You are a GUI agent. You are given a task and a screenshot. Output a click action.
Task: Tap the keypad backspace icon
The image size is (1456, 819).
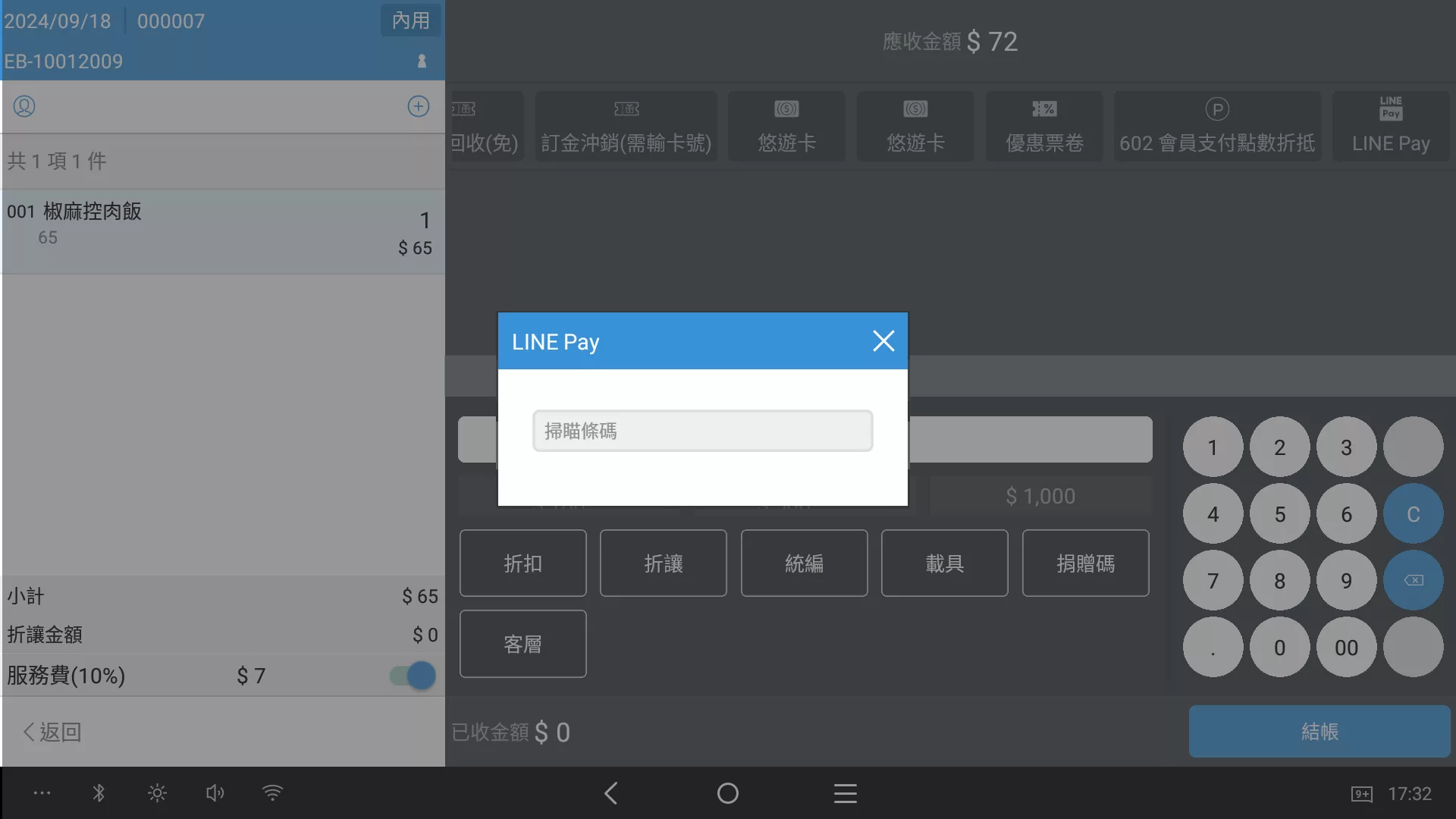pyautogui.click(x=1413, y=581)
